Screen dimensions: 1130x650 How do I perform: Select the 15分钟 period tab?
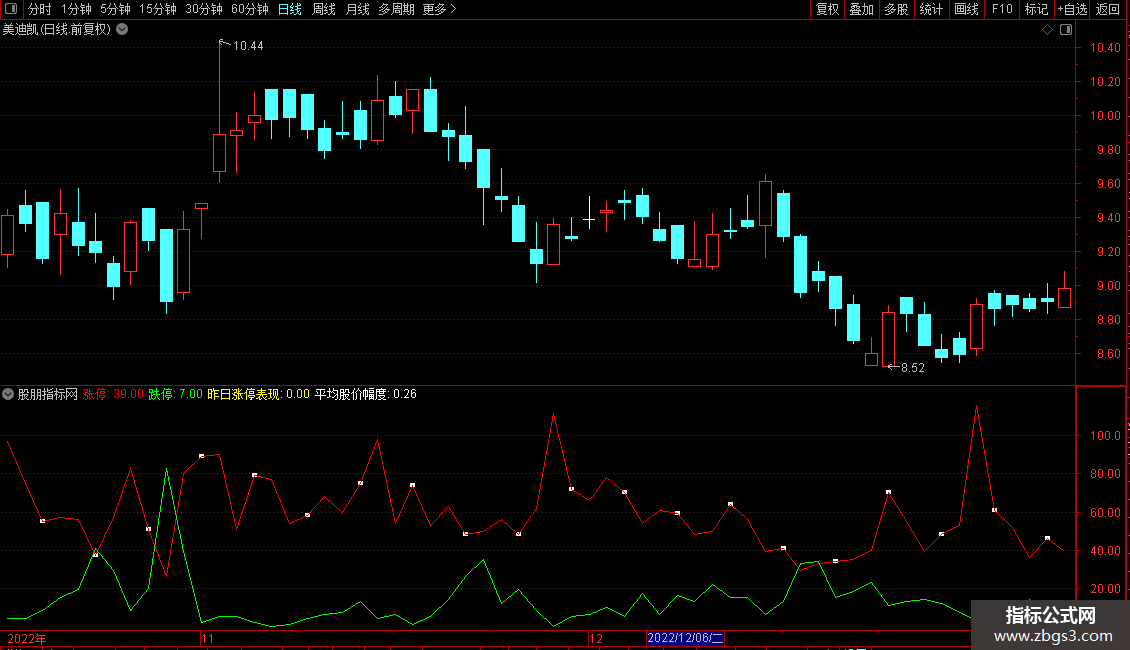(157, 9)
